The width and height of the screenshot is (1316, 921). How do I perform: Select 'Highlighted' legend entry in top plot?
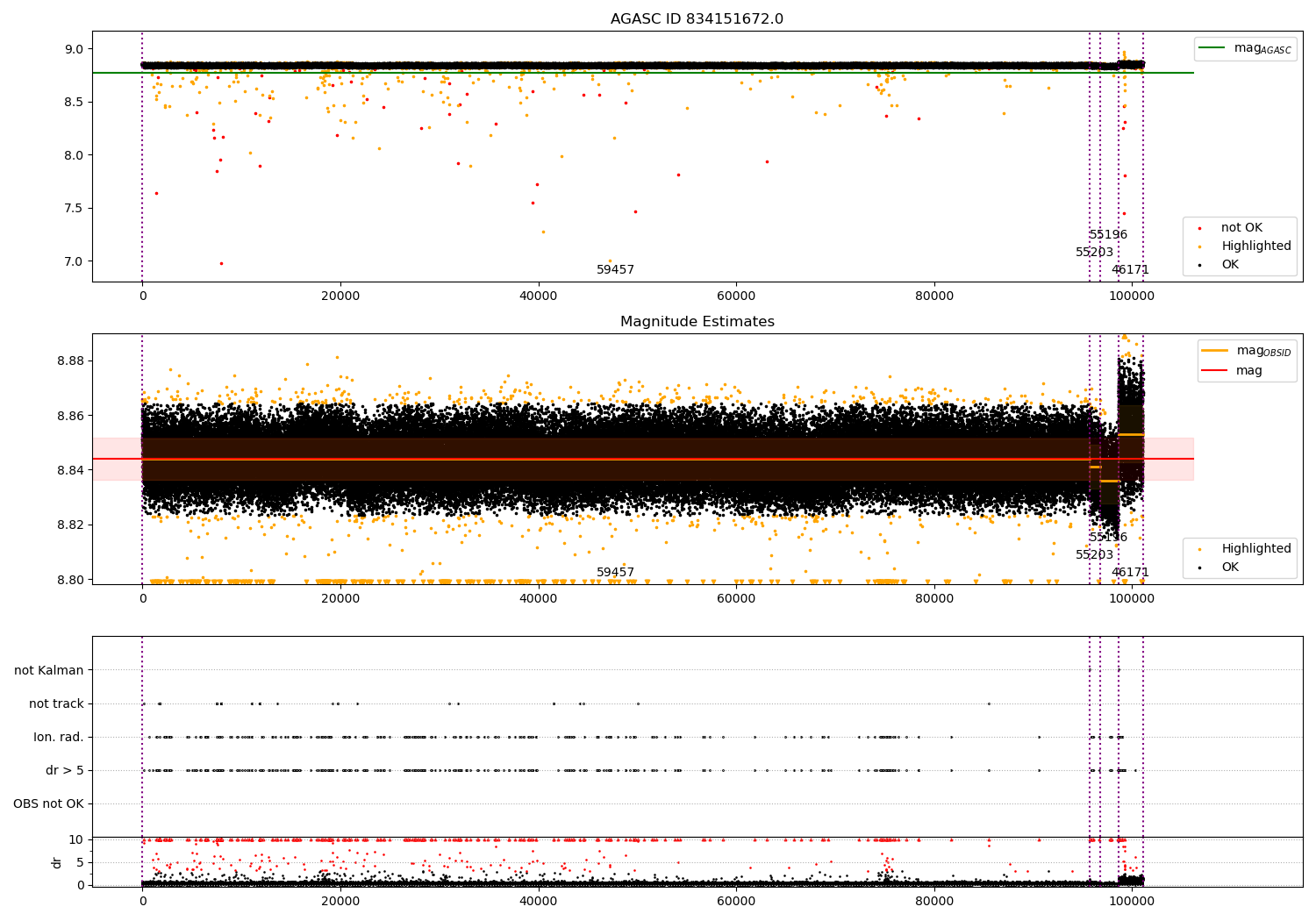tap(1255, 246)
